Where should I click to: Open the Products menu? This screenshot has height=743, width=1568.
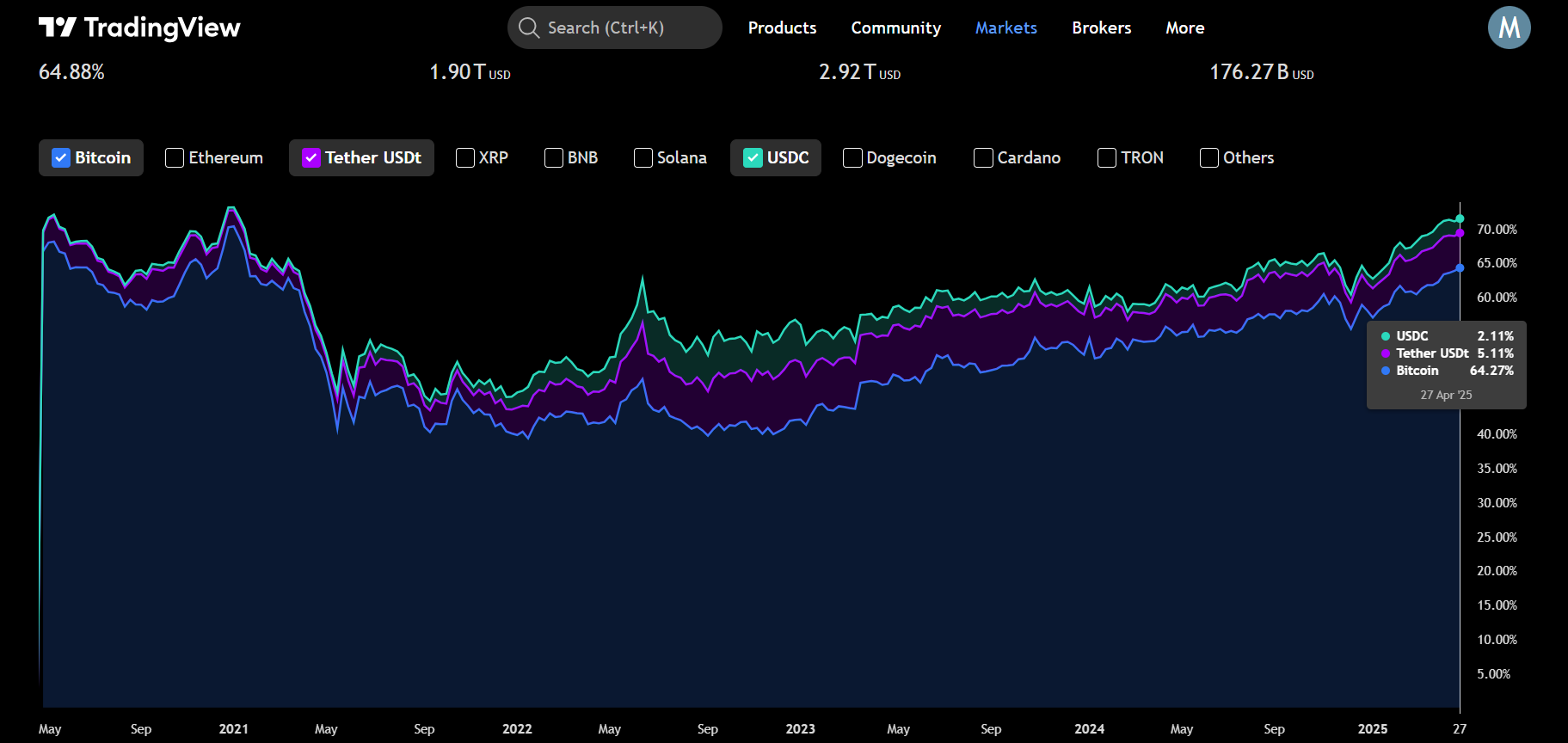782,28
